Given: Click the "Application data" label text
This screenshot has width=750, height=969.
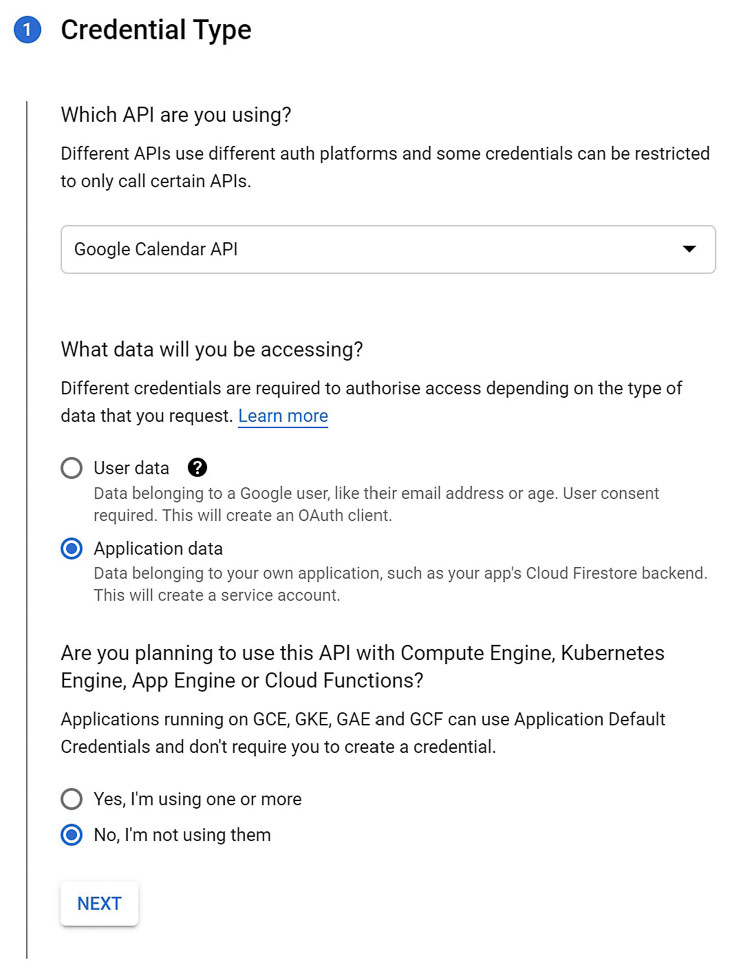Looking at the screenshot, I should (157, 548).
